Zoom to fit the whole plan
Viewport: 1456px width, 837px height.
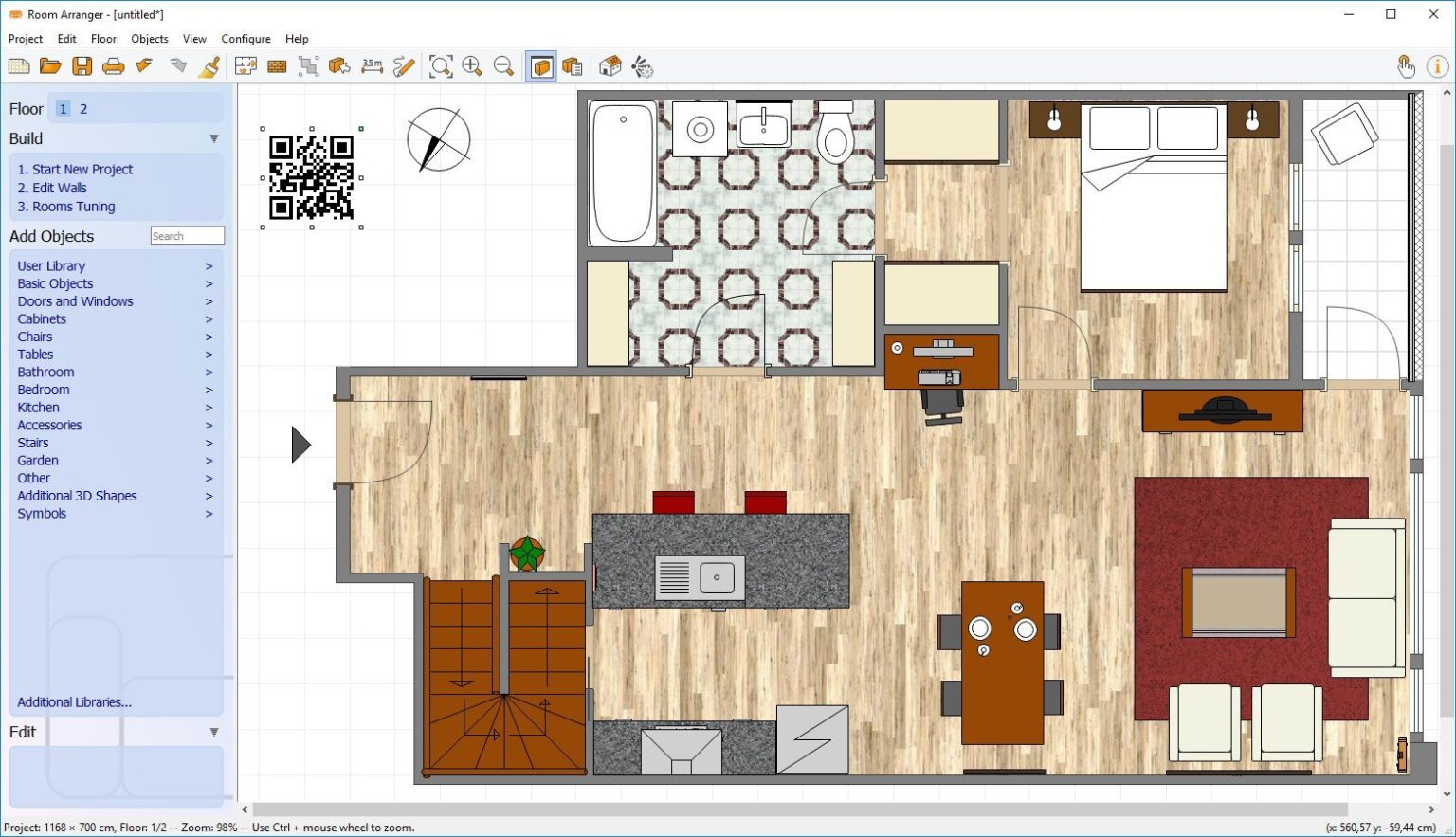[x=441, y=66]
